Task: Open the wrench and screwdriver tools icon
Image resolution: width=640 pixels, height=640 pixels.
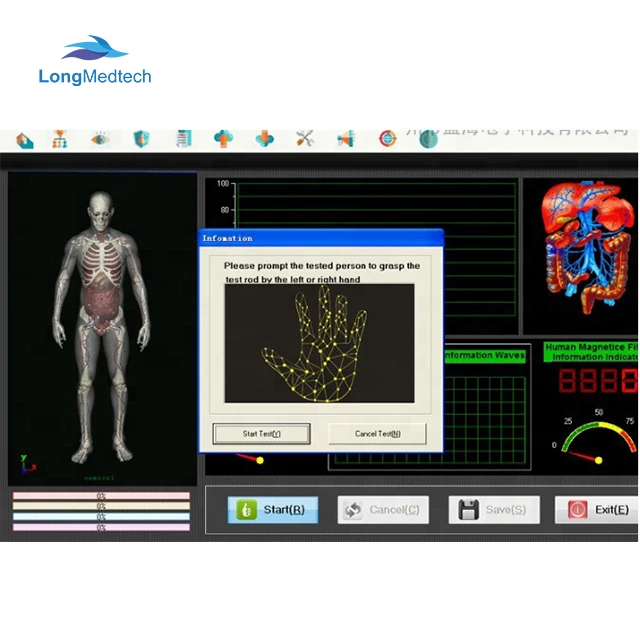Action: click(305, 139)
